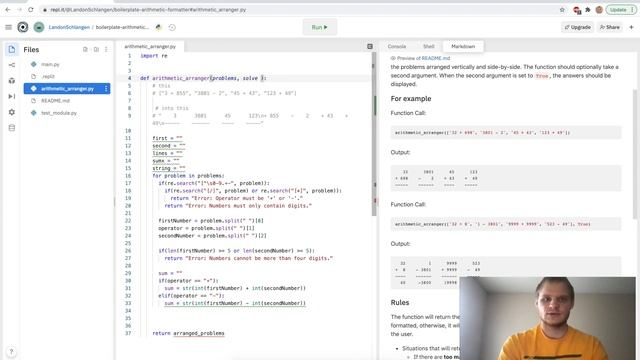Click the help question mark icon

(x=11, y=351)
